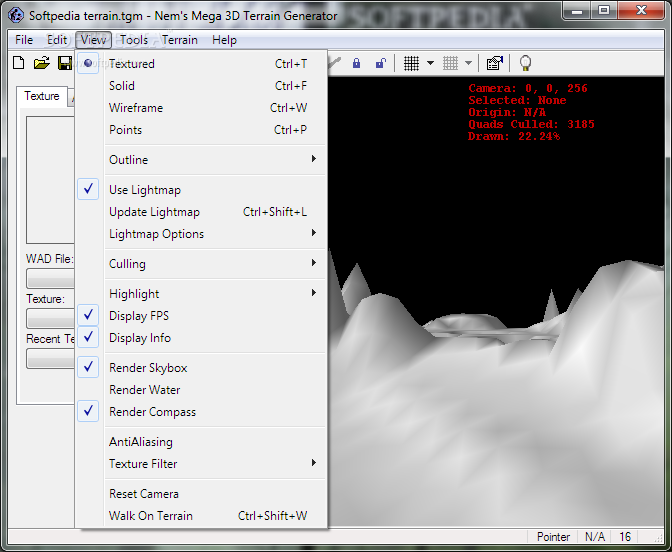The width and height of the screenshot is (672, 552).
Task: Enable AntiAliasing in View menu
Action: coord(201,441)
